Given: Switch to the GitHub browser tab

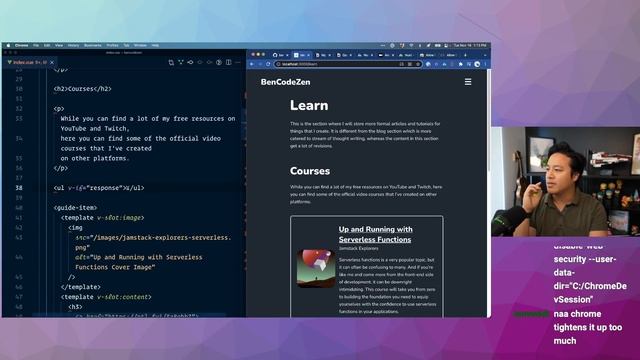Looking at the screenshot, I should click(x=280, y=55).
